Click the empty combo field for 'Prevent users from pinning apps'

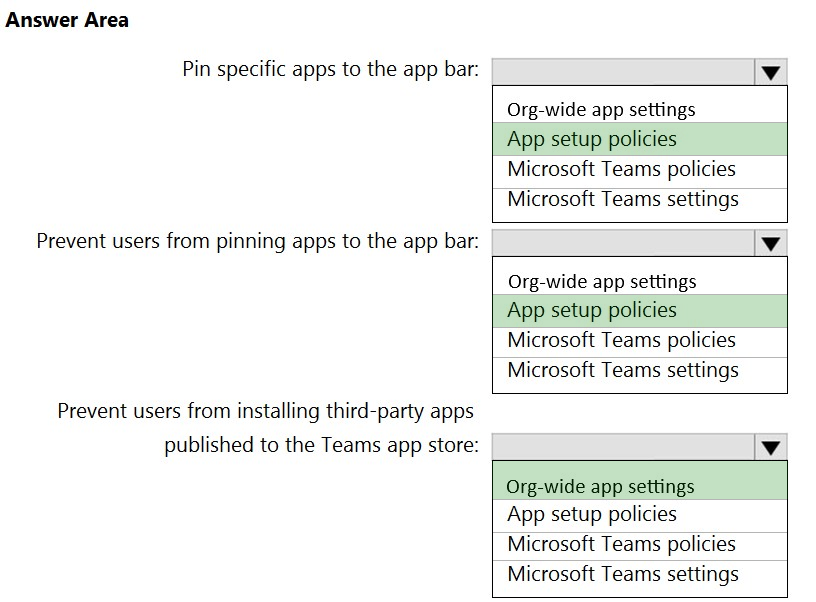tap(623, 243)
